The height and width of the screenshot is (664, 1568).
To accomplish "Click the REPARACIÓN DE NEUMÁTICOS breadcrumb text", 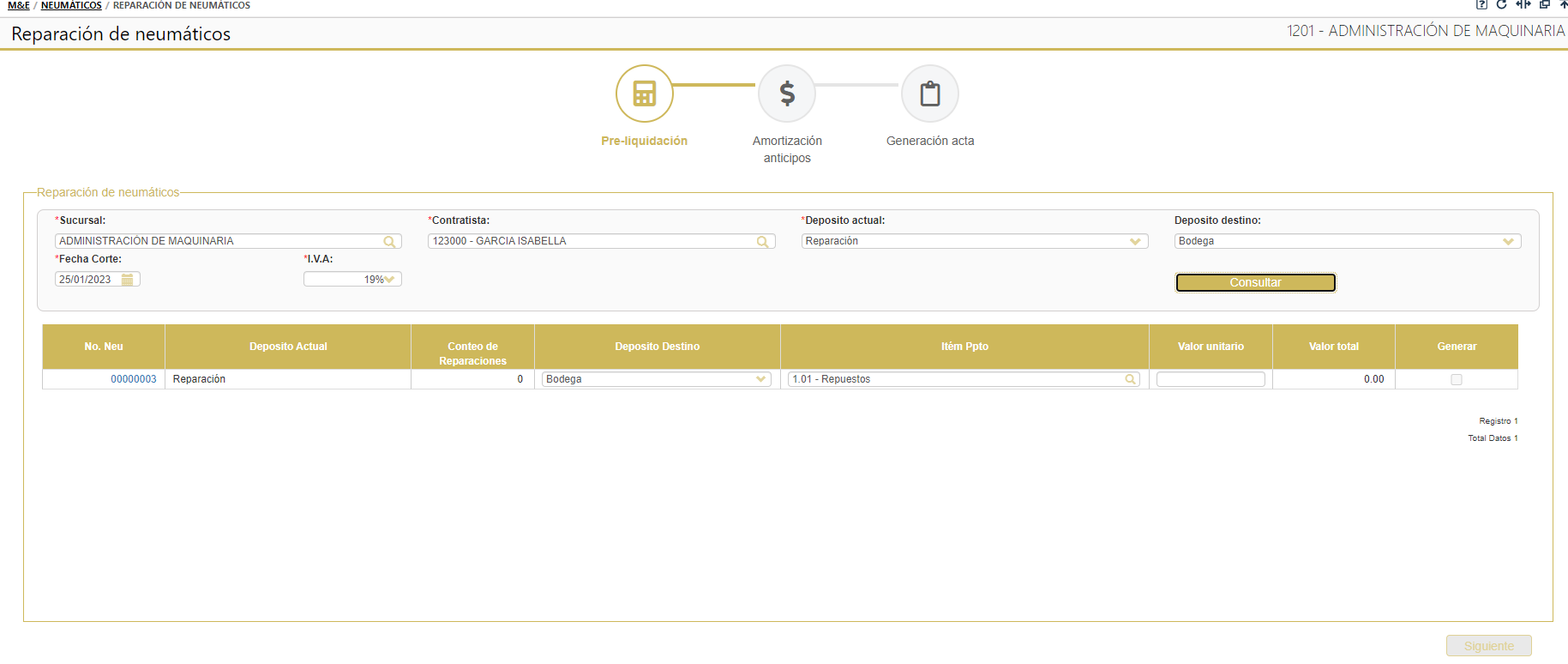I will point(182,5).
